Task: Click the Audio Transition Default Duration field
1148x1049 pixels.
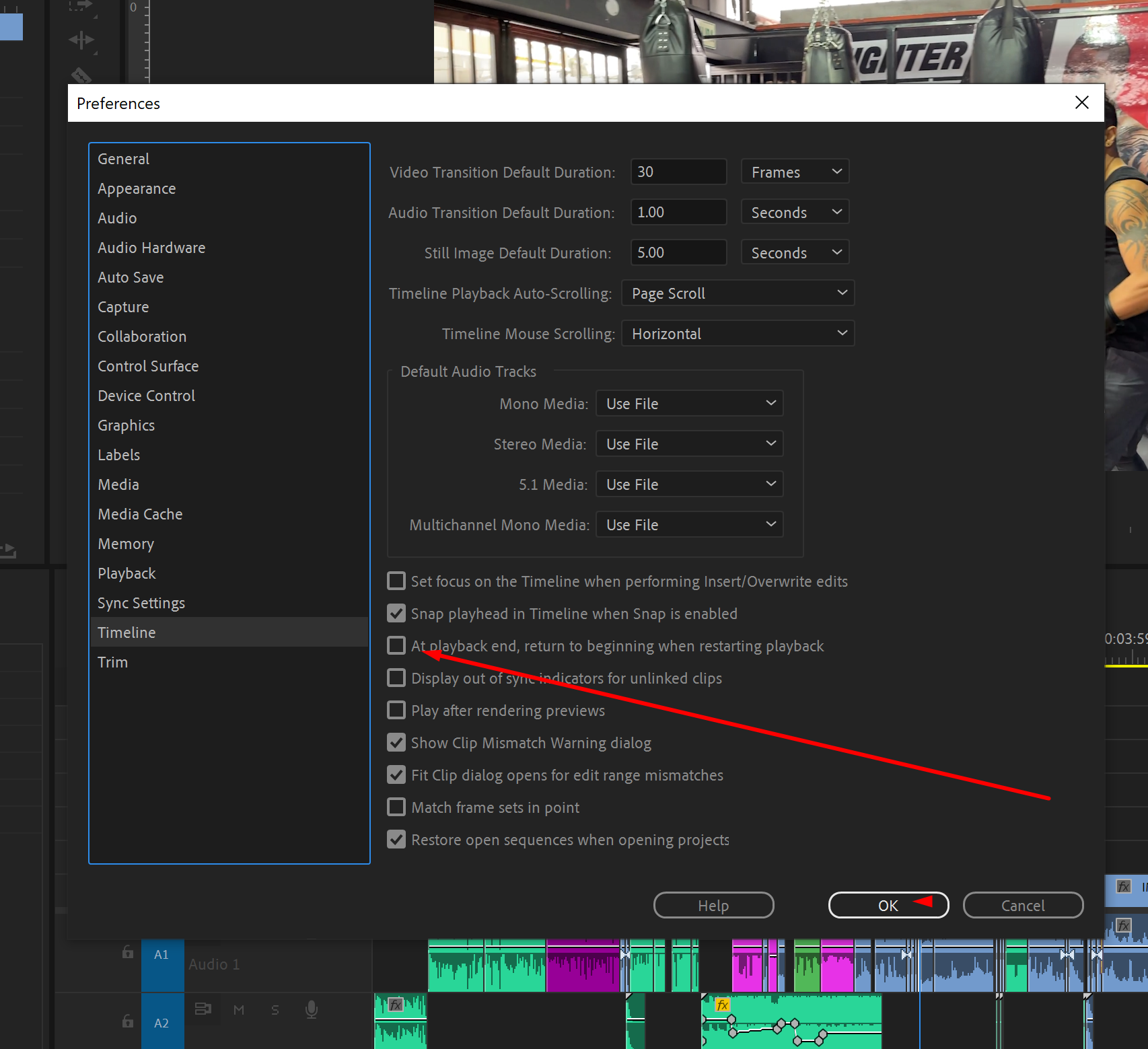Action: [x=678, y=212]
